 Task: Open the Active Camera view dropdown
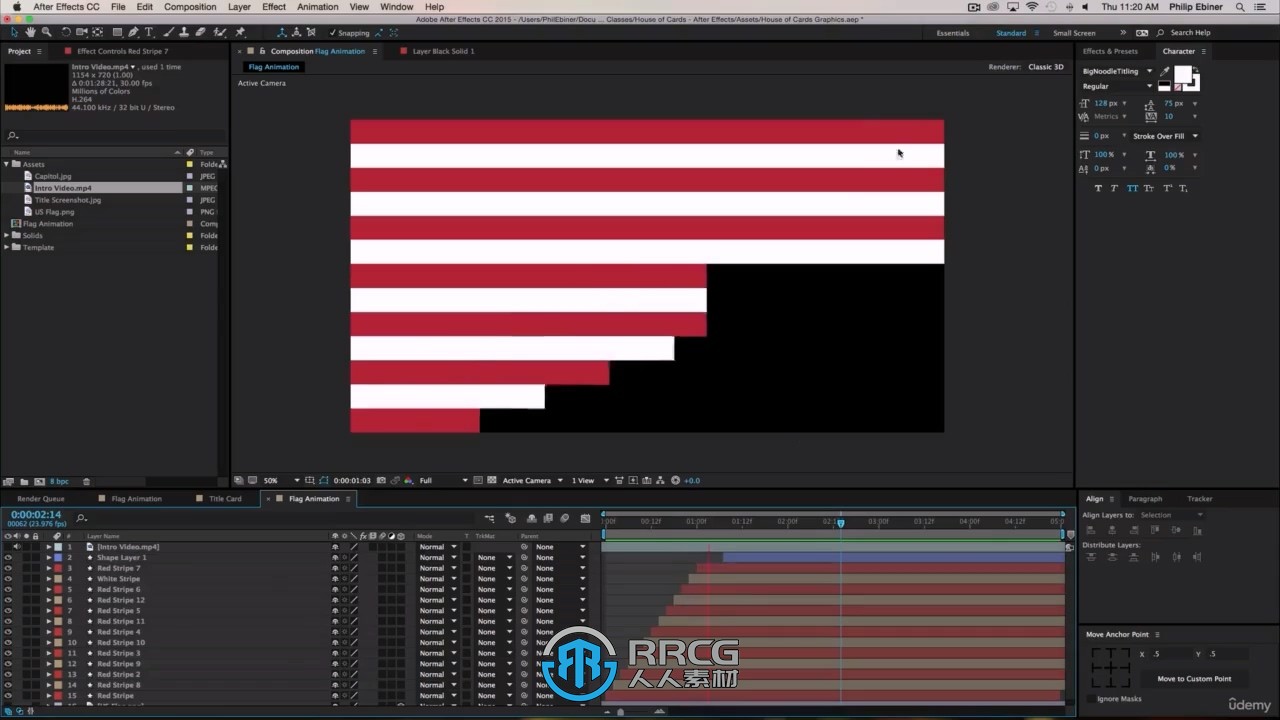tap(532, 480)
